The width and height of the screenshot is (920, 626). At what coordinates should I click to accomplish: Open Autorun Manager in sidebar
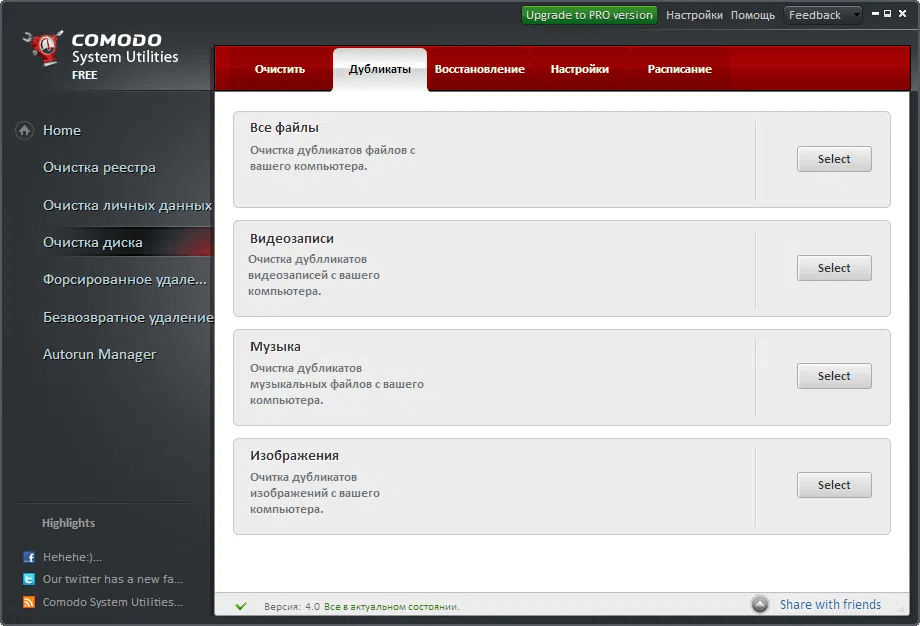(x=100, y=354)
